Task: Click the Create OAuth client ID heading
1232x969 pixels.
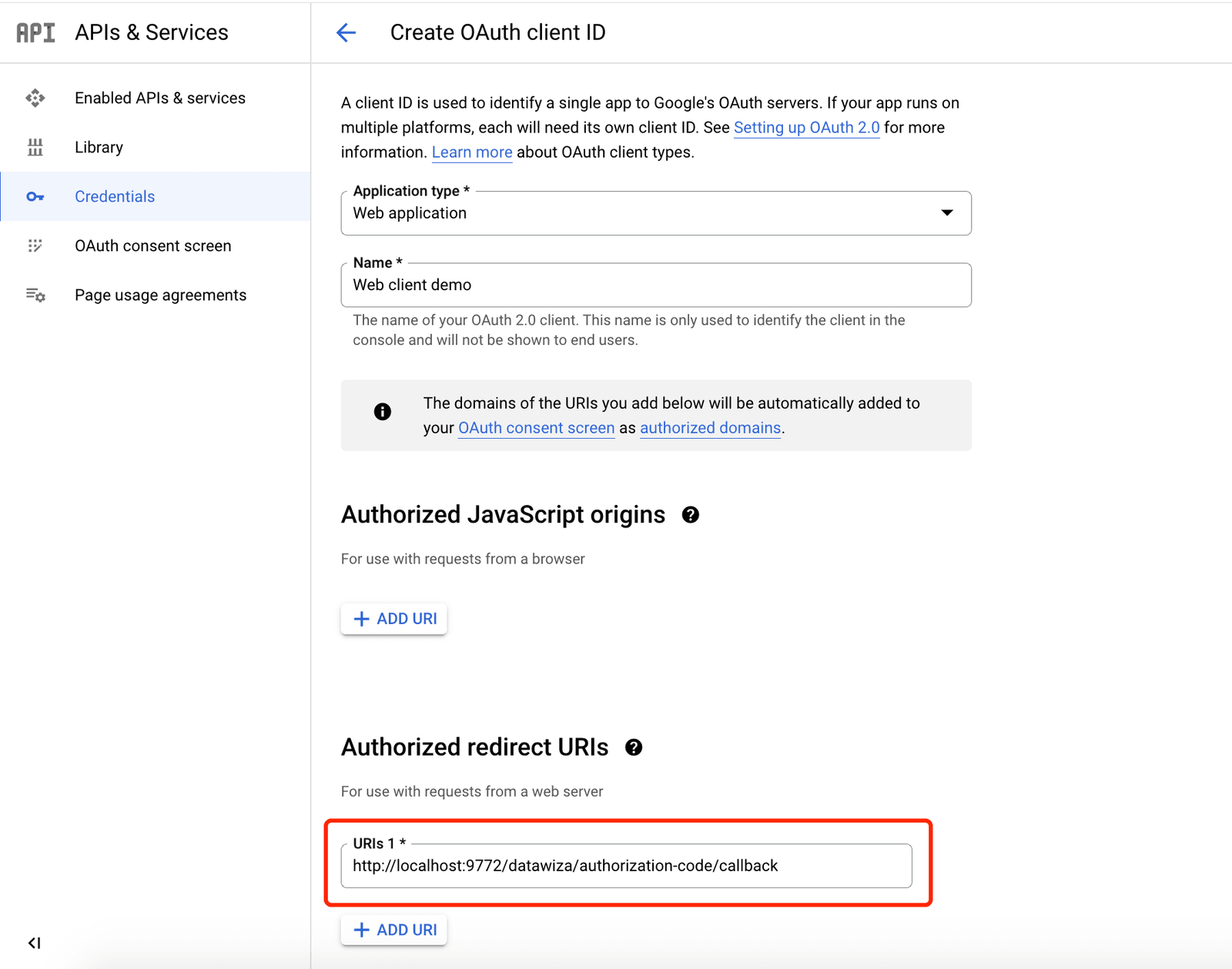Action: (497, 32)
